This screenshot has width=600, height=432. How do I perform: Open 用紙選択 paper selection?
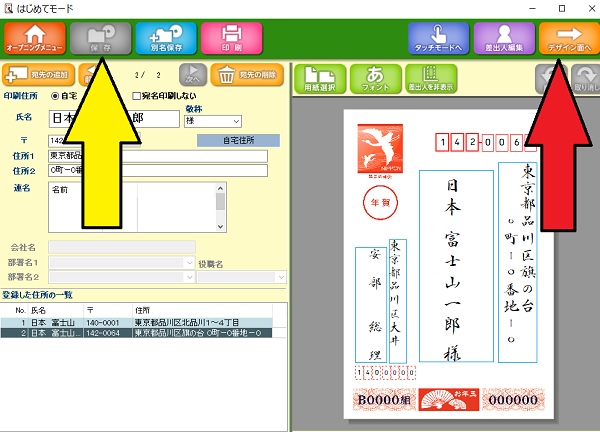(x=319, y=78)
